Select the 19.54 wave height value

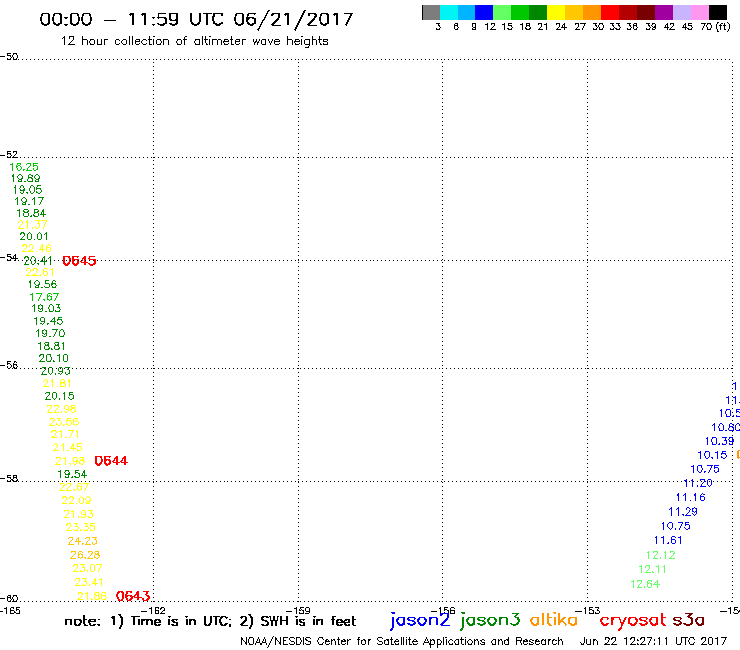(x=72, y=474)
